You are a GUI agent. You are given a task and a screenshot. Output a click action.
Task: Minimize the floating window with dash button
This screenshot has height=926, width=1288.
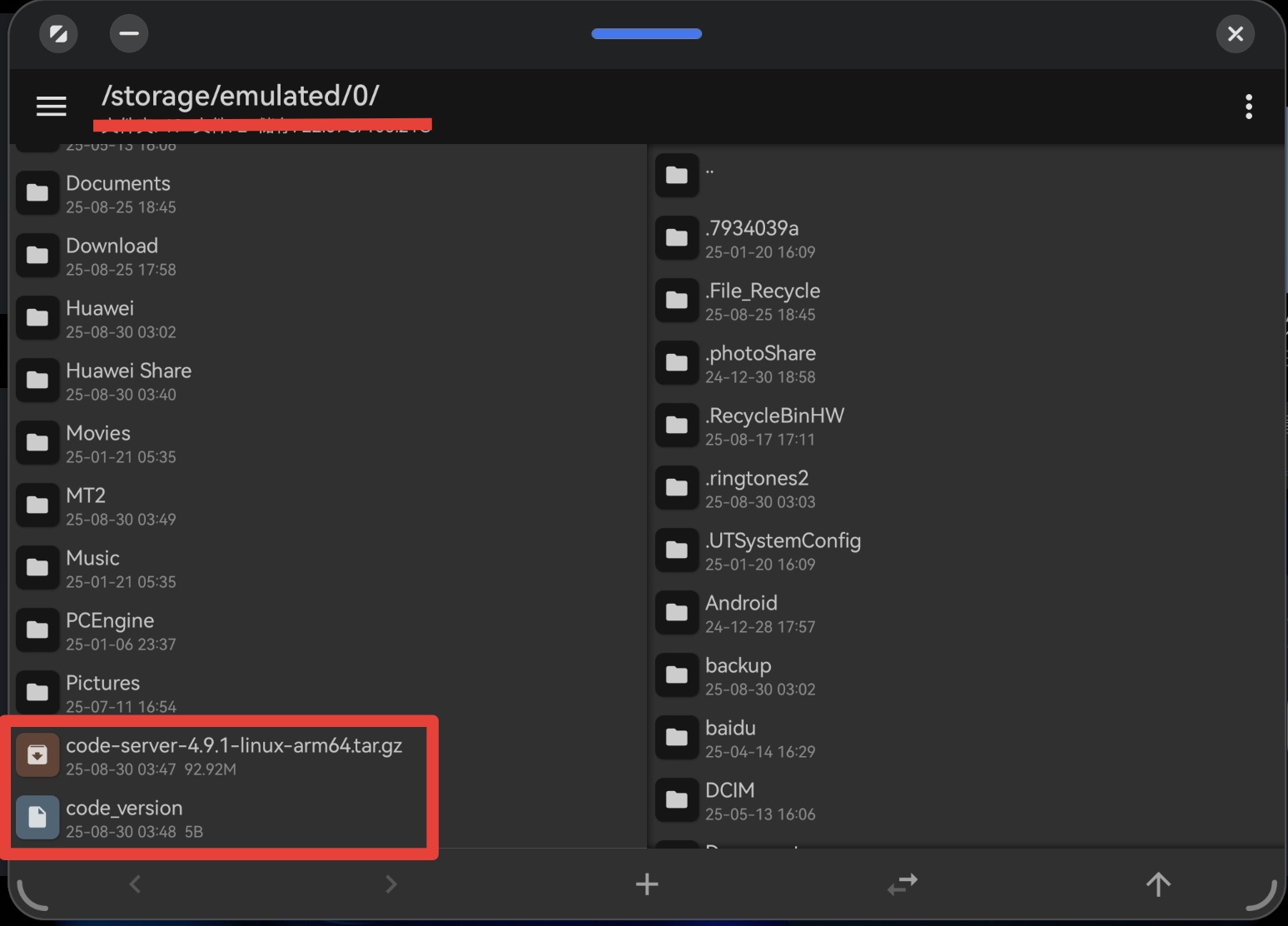pos(129,34)
